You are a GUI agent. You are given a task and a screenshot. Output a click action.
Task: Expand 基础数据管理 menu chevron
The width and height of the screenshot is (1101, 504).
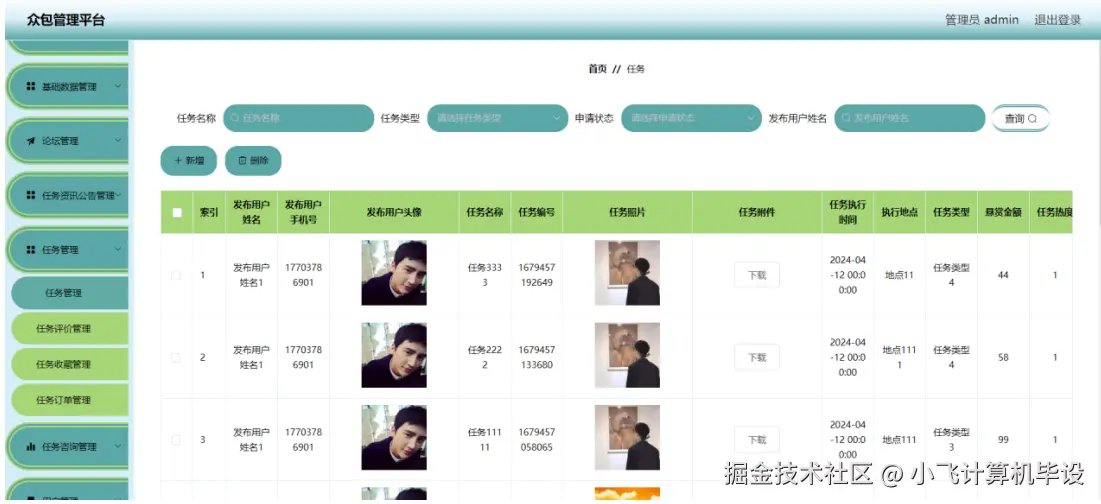point(117,86)
